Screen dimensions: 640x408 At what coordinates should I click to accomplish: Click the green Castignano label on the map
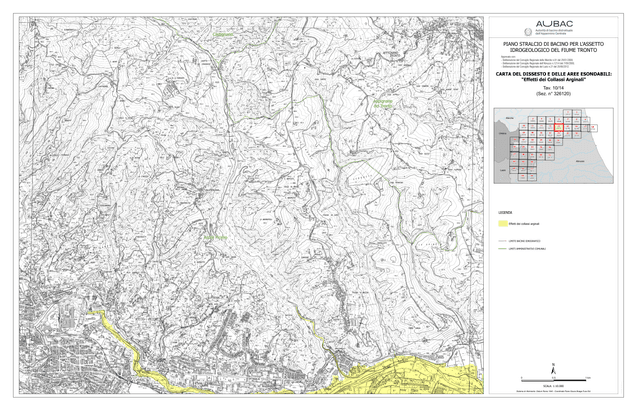pos(223,35)
